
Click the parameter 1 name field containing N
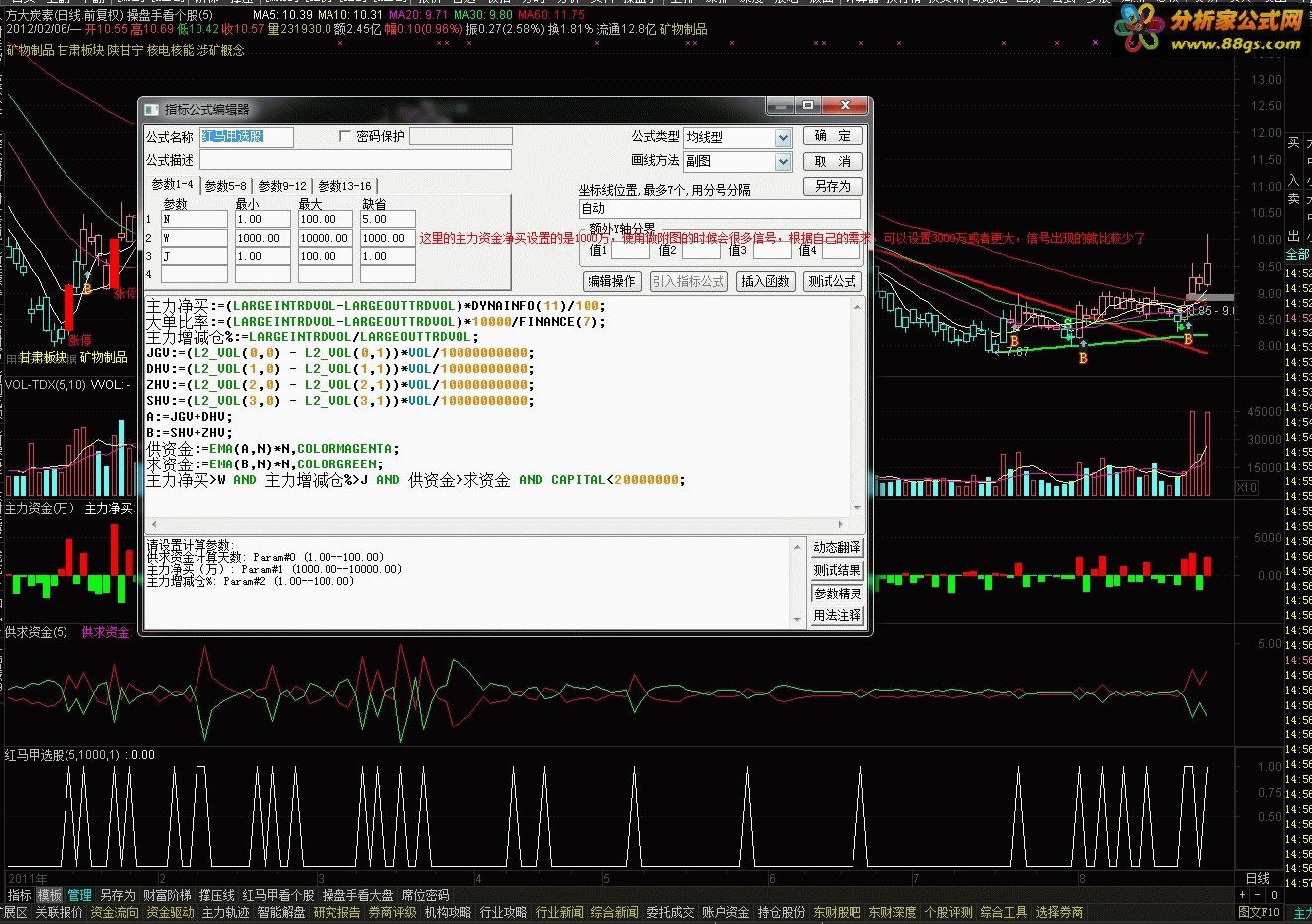coord(195,219)
